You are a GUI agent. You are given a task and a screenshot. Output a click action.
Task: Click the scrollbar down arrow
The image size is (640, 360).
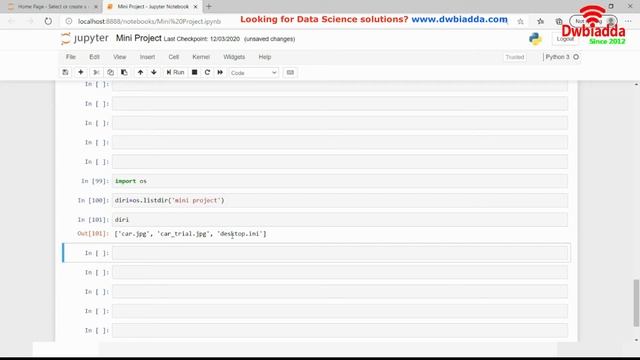coord(636,340)
